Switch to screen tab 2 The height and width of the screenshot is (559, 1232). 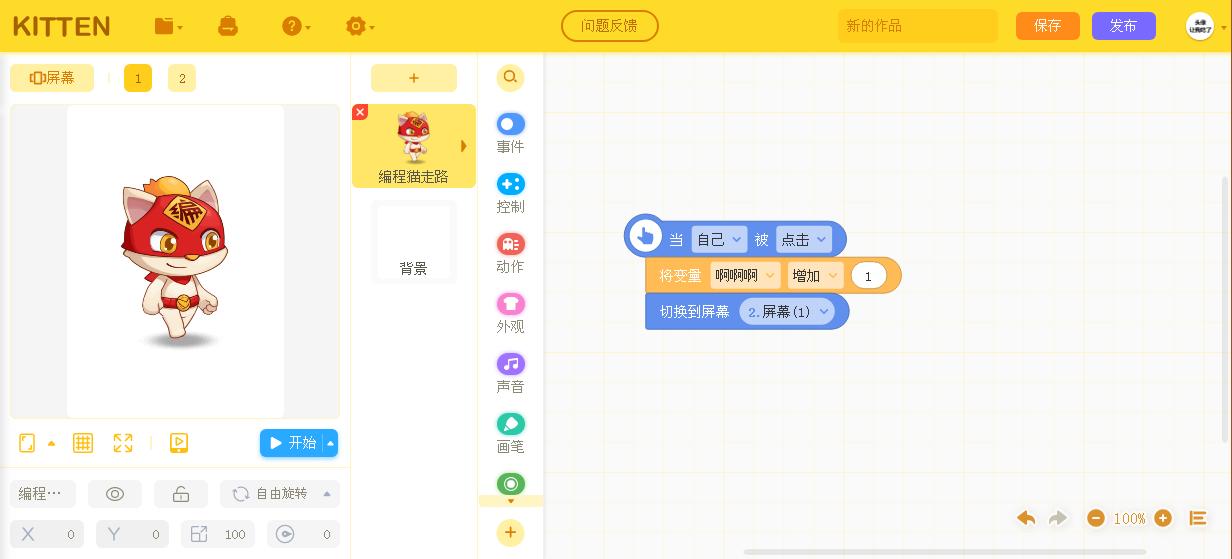click(x=182, y=78)
